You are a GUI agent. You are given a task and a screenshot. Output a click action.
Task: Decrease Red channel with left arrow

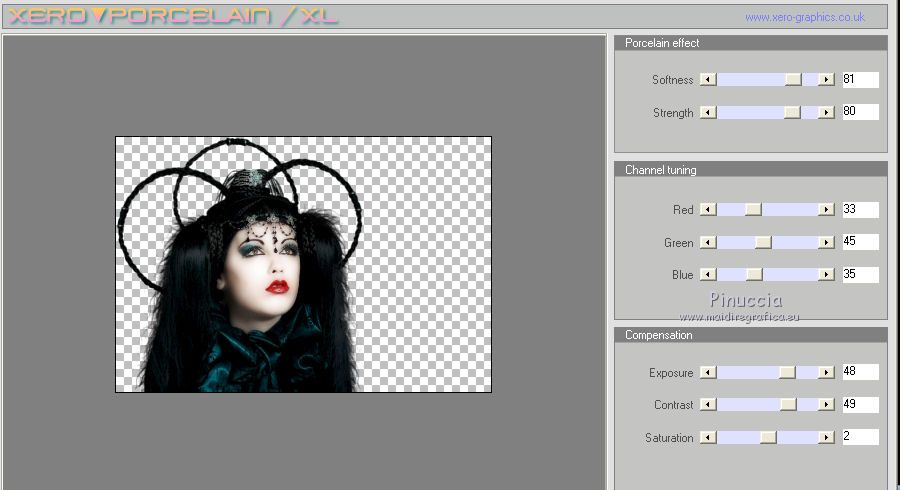pyautogui.click(x=708, y=209)
